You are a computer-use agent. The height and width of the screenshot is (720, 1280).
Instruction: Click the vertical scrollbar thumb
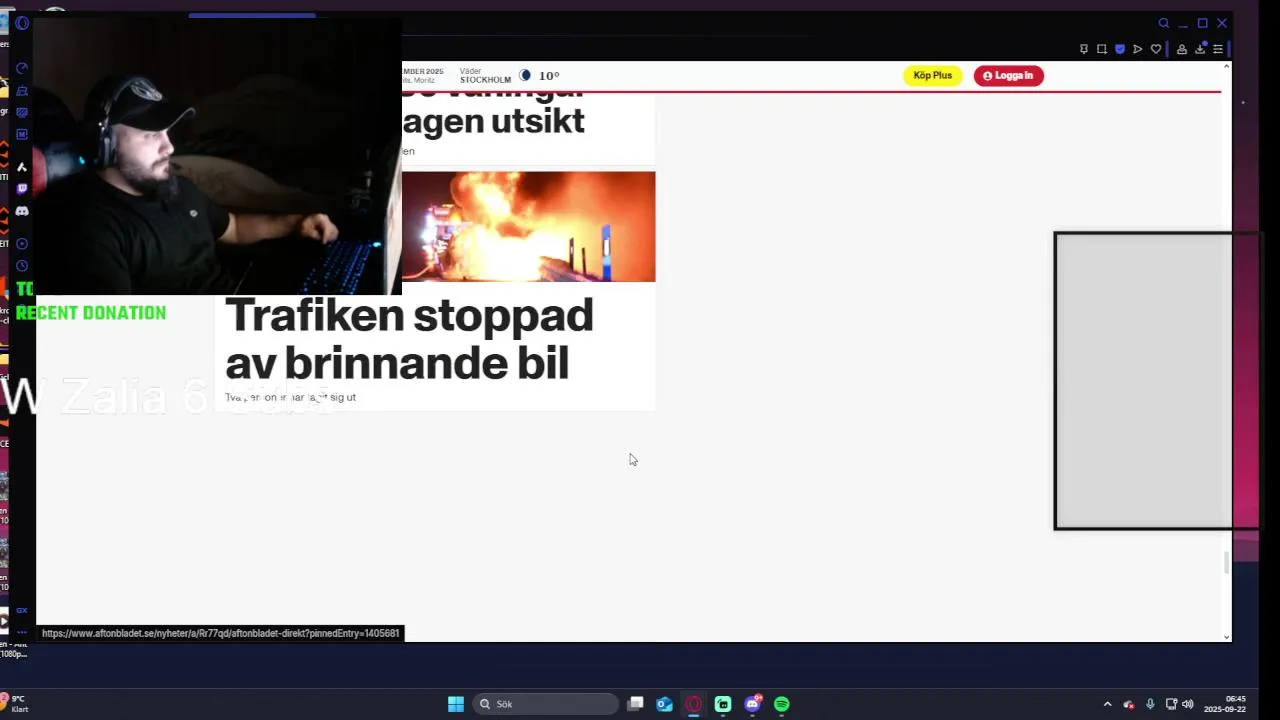(1227, 562)
